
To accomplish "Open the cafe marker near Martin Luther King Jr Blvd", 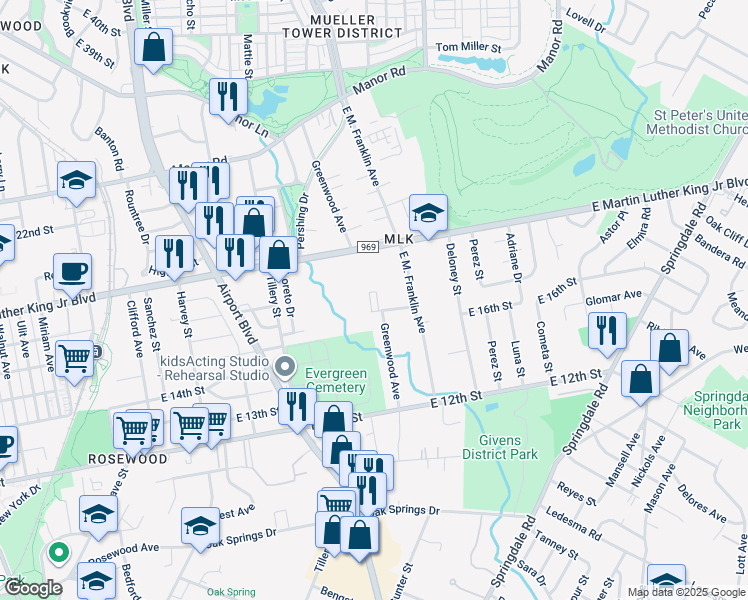I will (x=73, y=275).
